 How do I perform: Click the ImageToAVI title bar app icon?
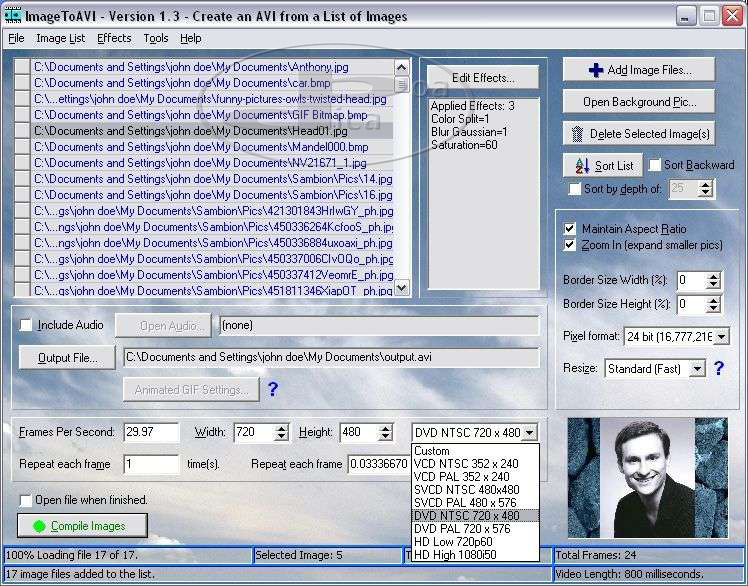point(14,15)
